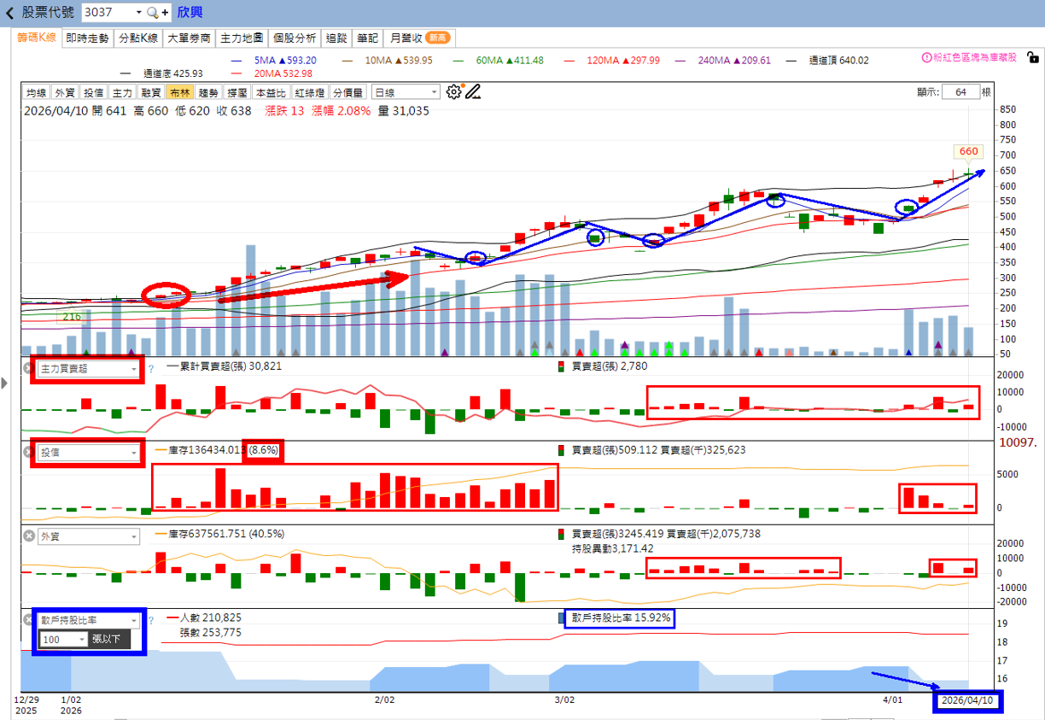The image size is (1045, 720).
Task: Close the 主力買賣超 indicator panel
Action: pos(29,368)
